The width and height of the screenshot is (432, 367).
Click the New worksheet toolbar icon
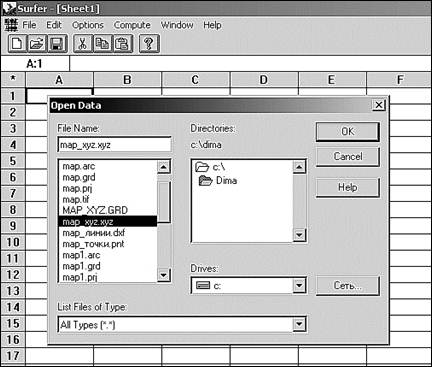(17, 44)
